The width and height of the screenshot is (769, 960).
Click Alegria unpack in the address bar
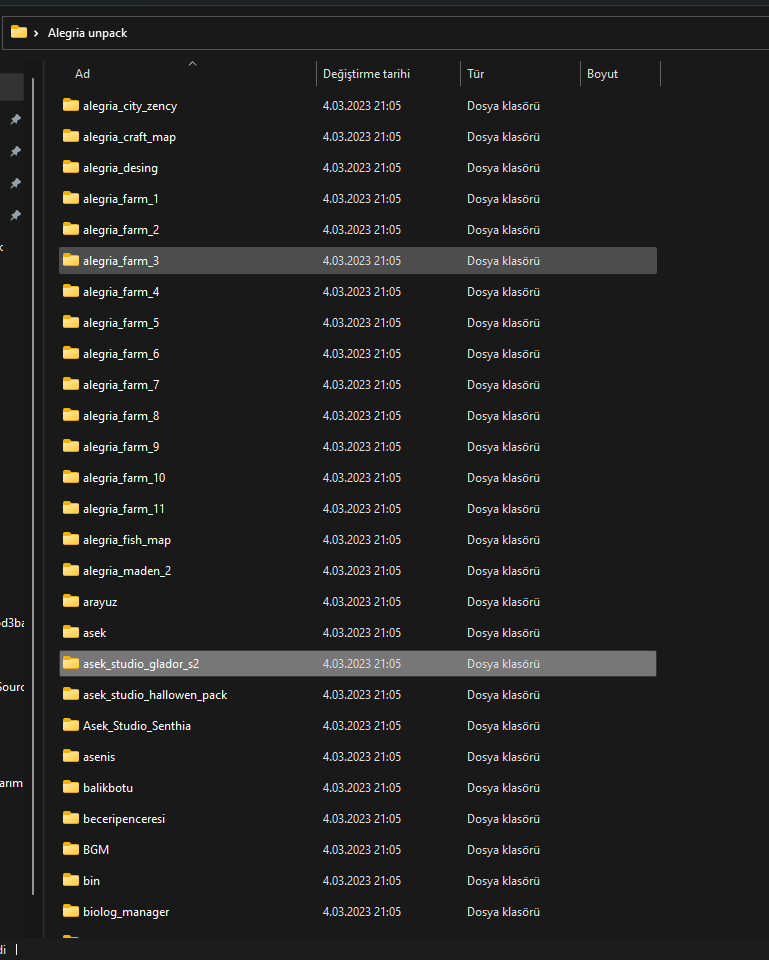point(88,33)
